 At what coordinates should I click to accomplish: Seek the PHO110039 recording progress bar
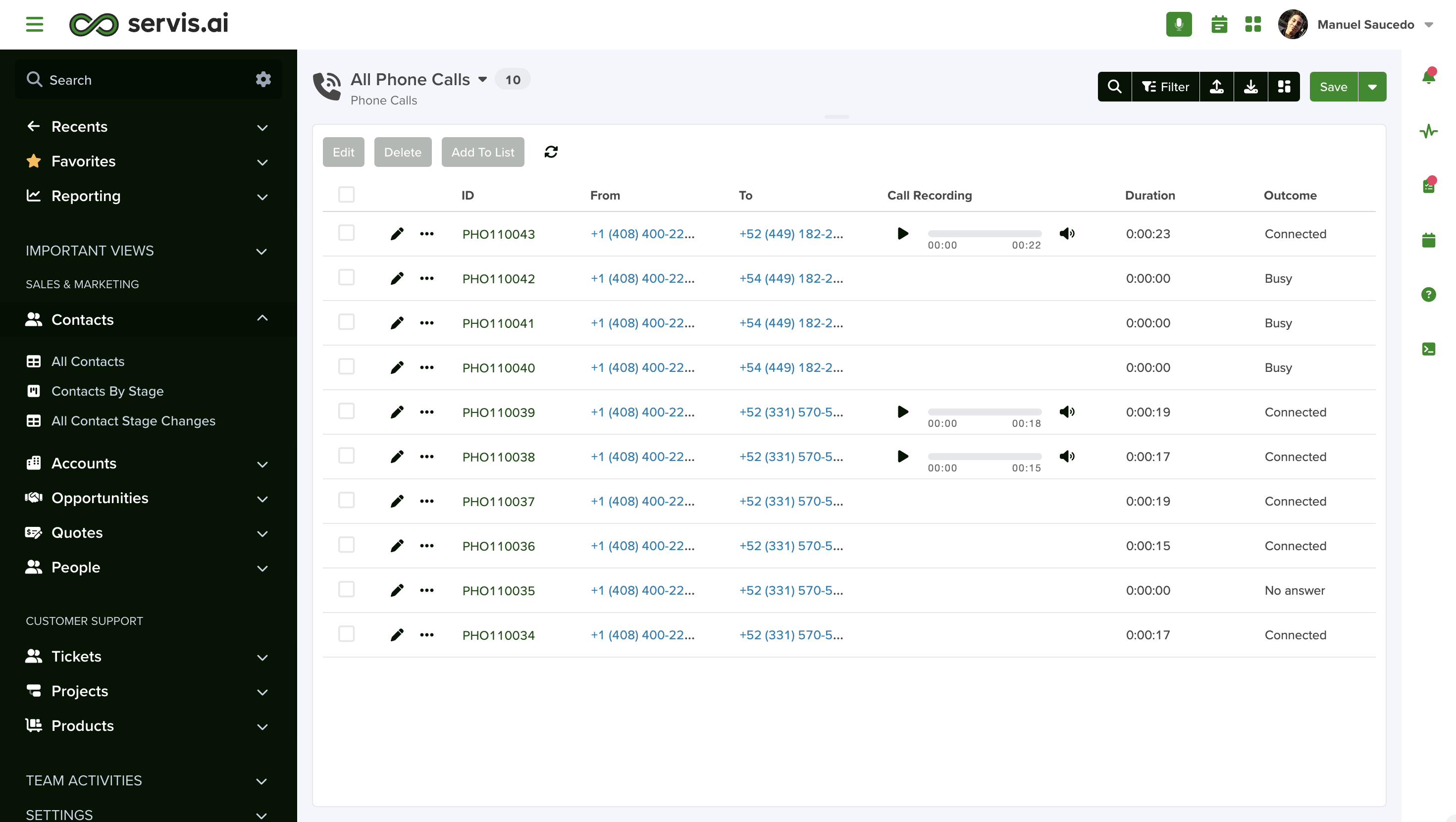point(984,411)
